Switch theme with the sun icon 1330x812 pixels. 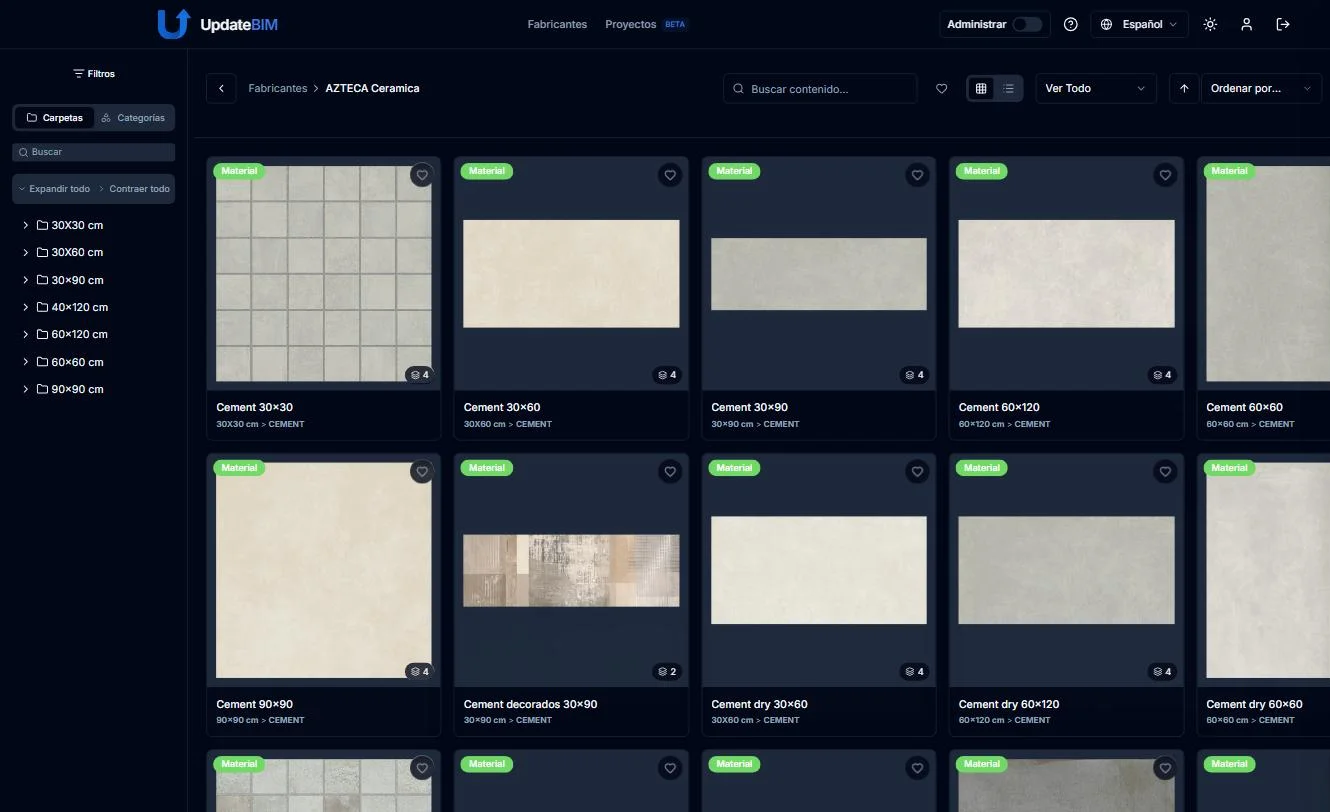point(1210,24)
